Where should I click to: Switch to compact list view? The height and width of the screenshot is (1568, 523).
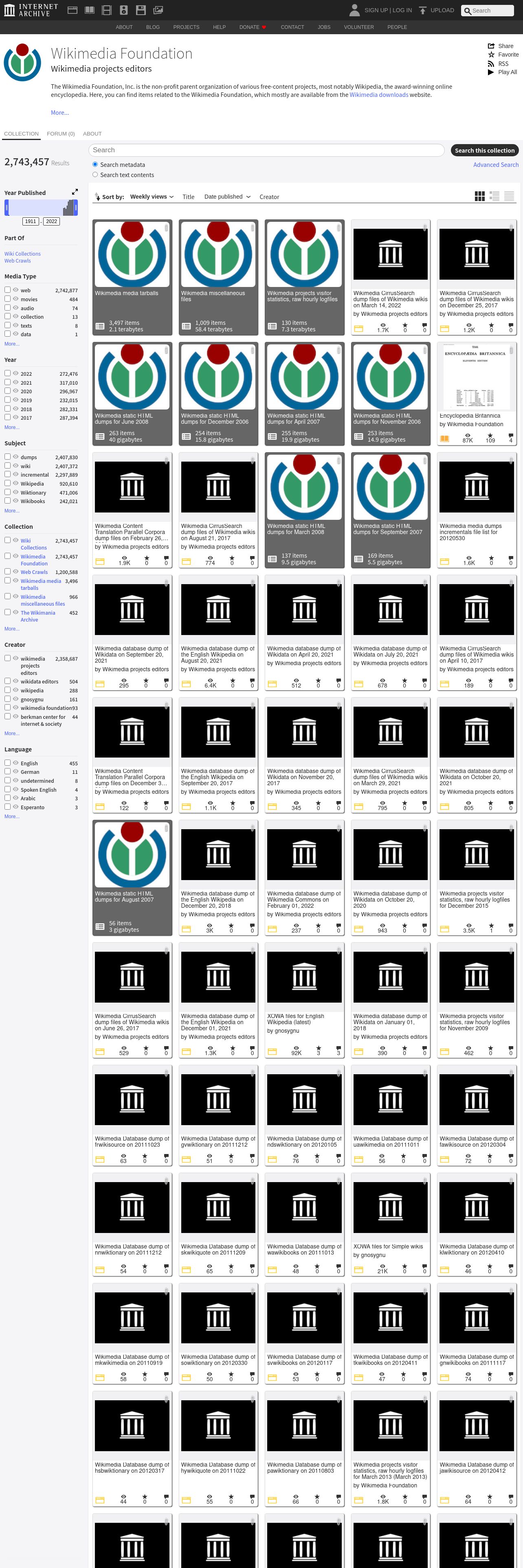coord(509,196)
